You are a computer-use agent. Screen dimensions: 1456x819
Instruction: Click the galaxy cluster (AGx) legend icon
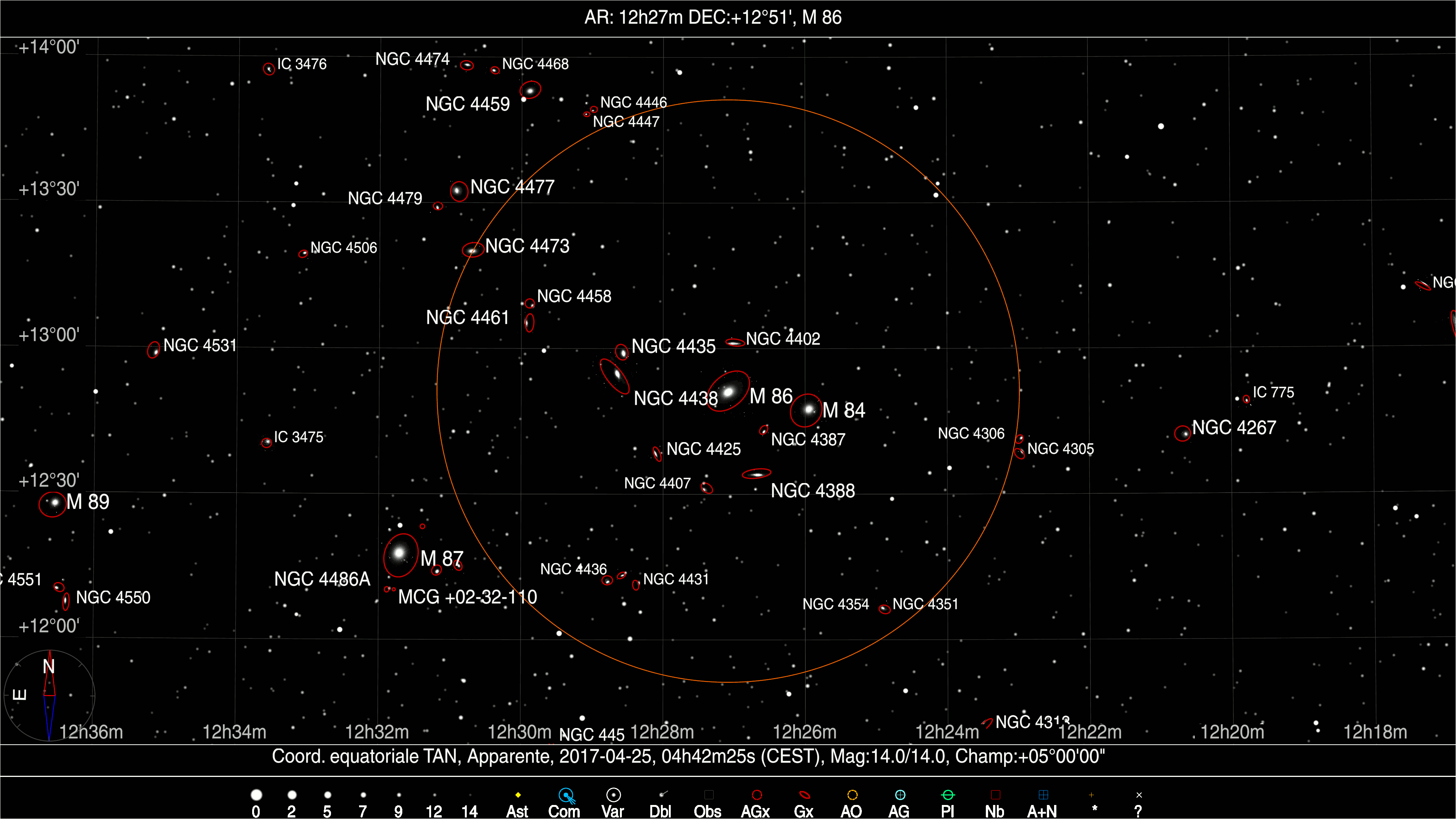tap(757, 795)
